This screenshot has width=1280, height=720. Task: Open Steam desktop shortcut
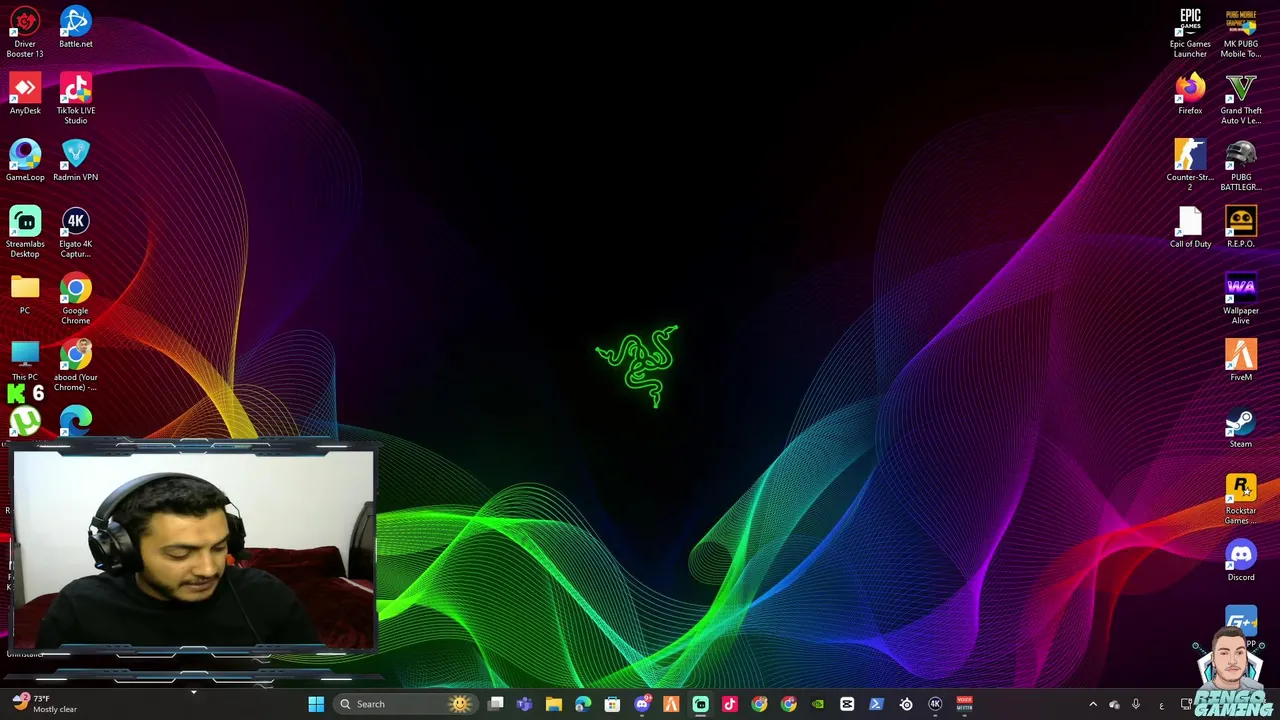tap(1241, 428)
